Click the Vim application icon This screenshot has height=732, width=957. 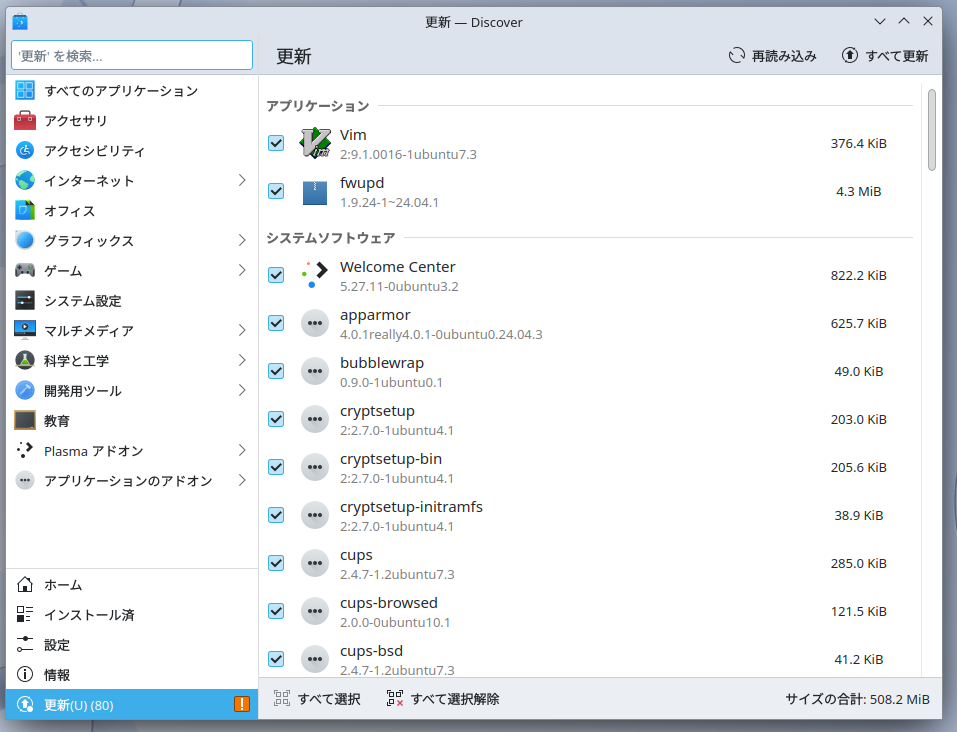pyautogui.click(x=315, y=143)
